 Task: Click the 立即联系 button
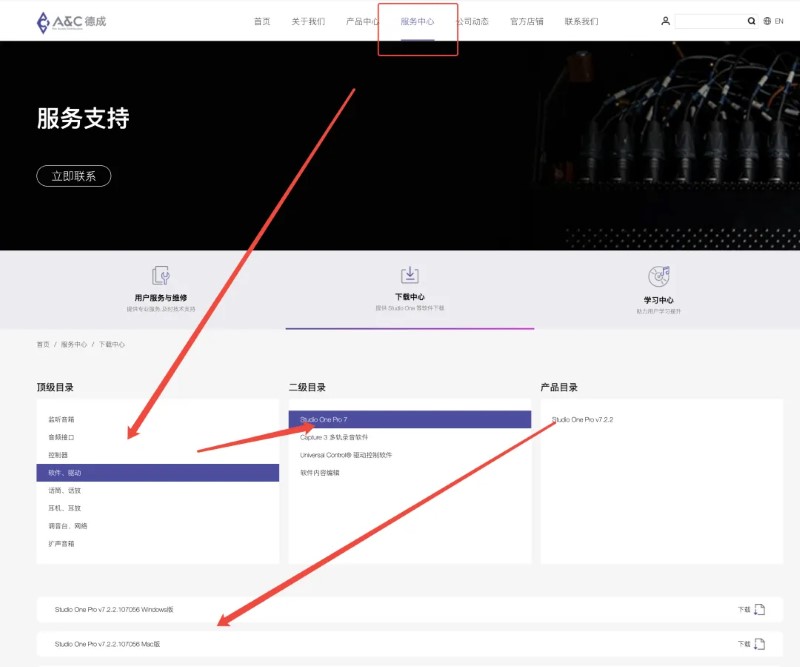click(x=74, y=176)
